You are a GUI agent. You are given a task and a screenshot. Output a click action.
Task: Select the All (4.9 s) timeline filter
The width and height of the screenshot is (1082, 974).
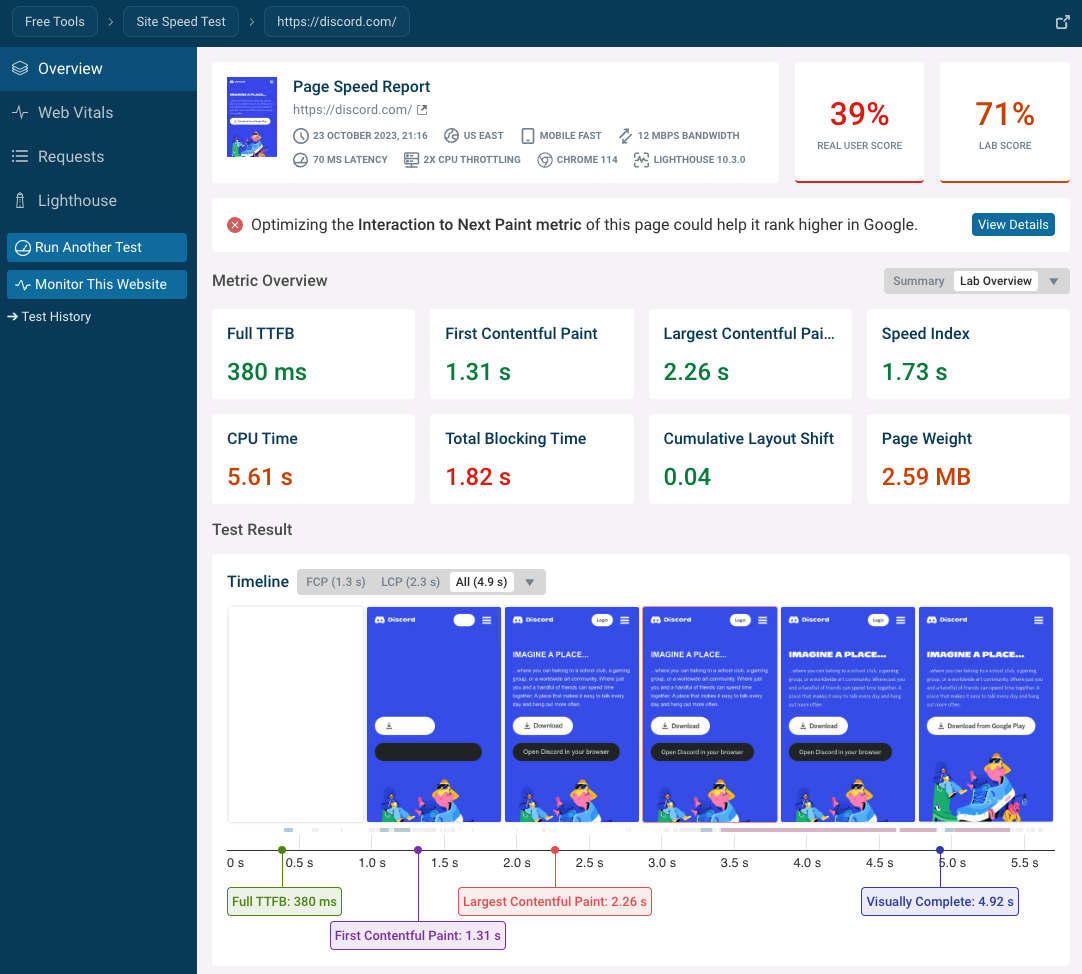[x=481, y=582]
